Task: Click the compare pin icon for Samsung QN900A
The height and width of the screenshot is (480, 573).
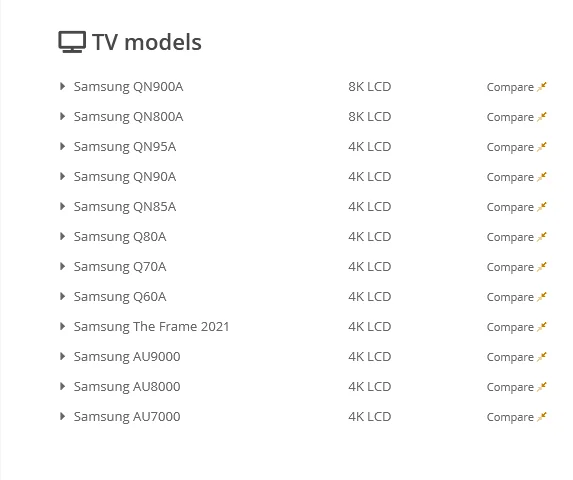Action: (542, 87)
